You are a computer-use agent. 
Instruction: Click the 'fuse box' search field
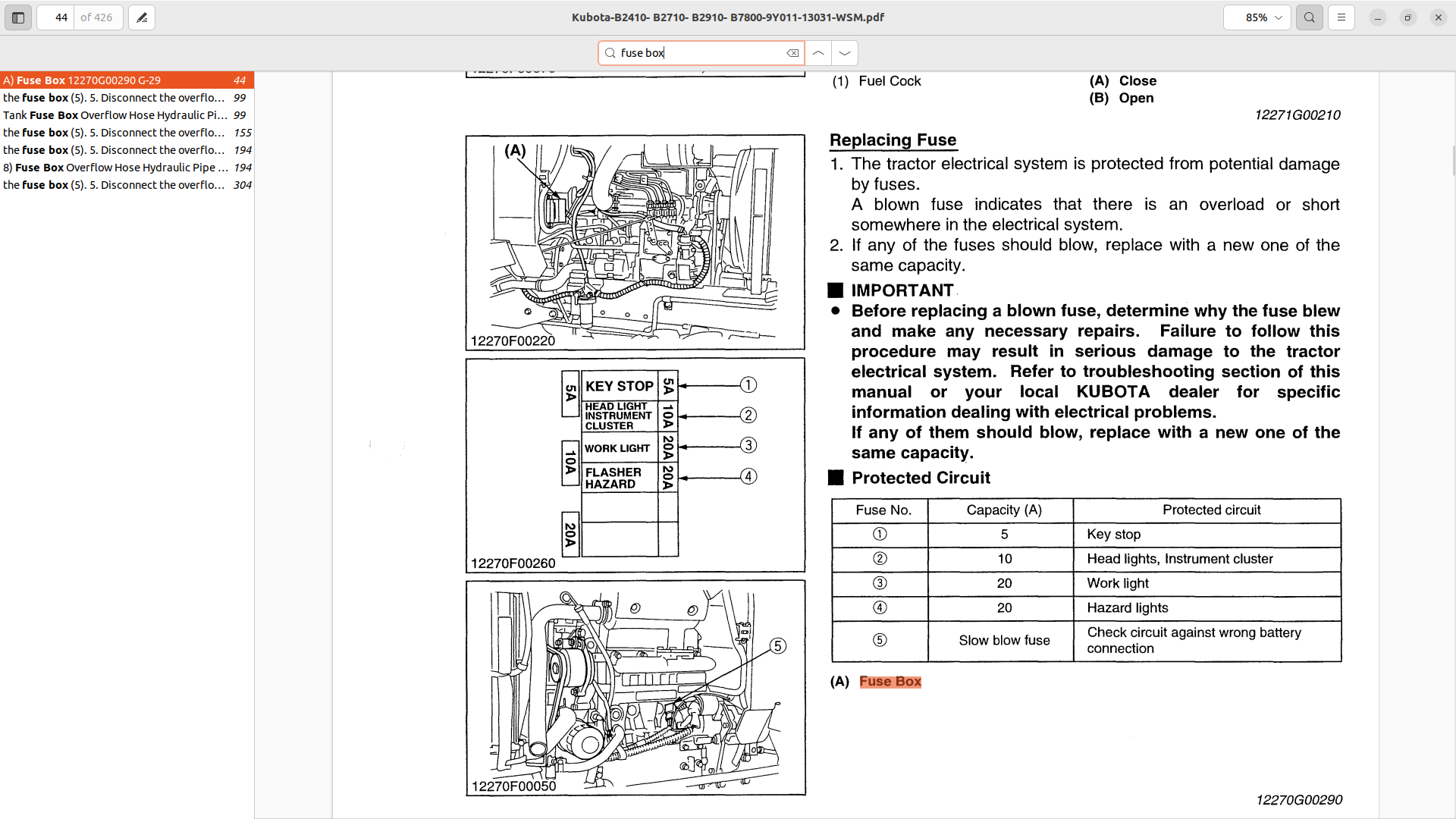click(701, 53)
